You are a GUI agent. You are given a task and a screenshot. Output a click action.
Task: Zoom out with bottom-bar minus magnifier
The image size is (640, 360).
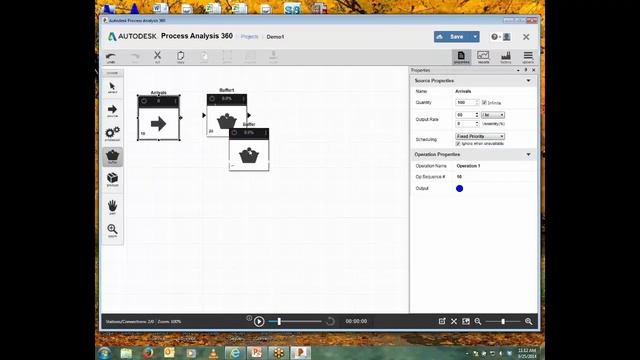[x=478, y=322]
